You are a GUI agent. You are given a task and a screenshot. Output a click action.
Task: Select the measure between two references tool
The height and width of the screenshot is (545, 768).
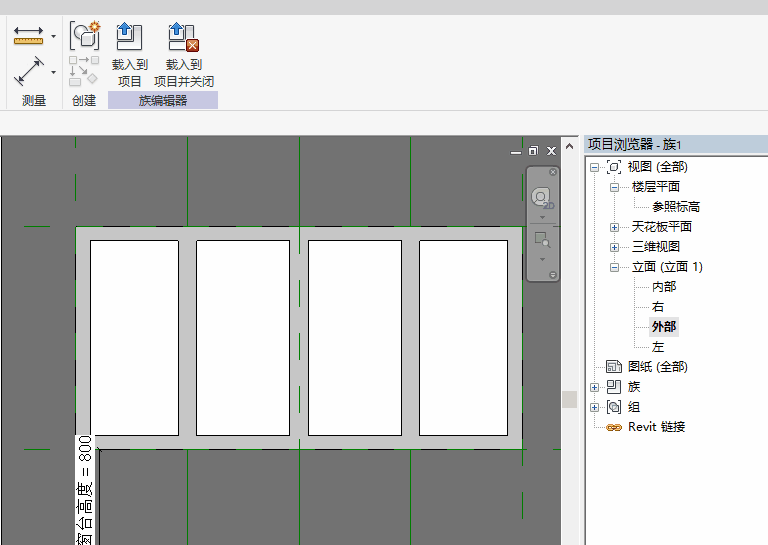coord(28,71)
